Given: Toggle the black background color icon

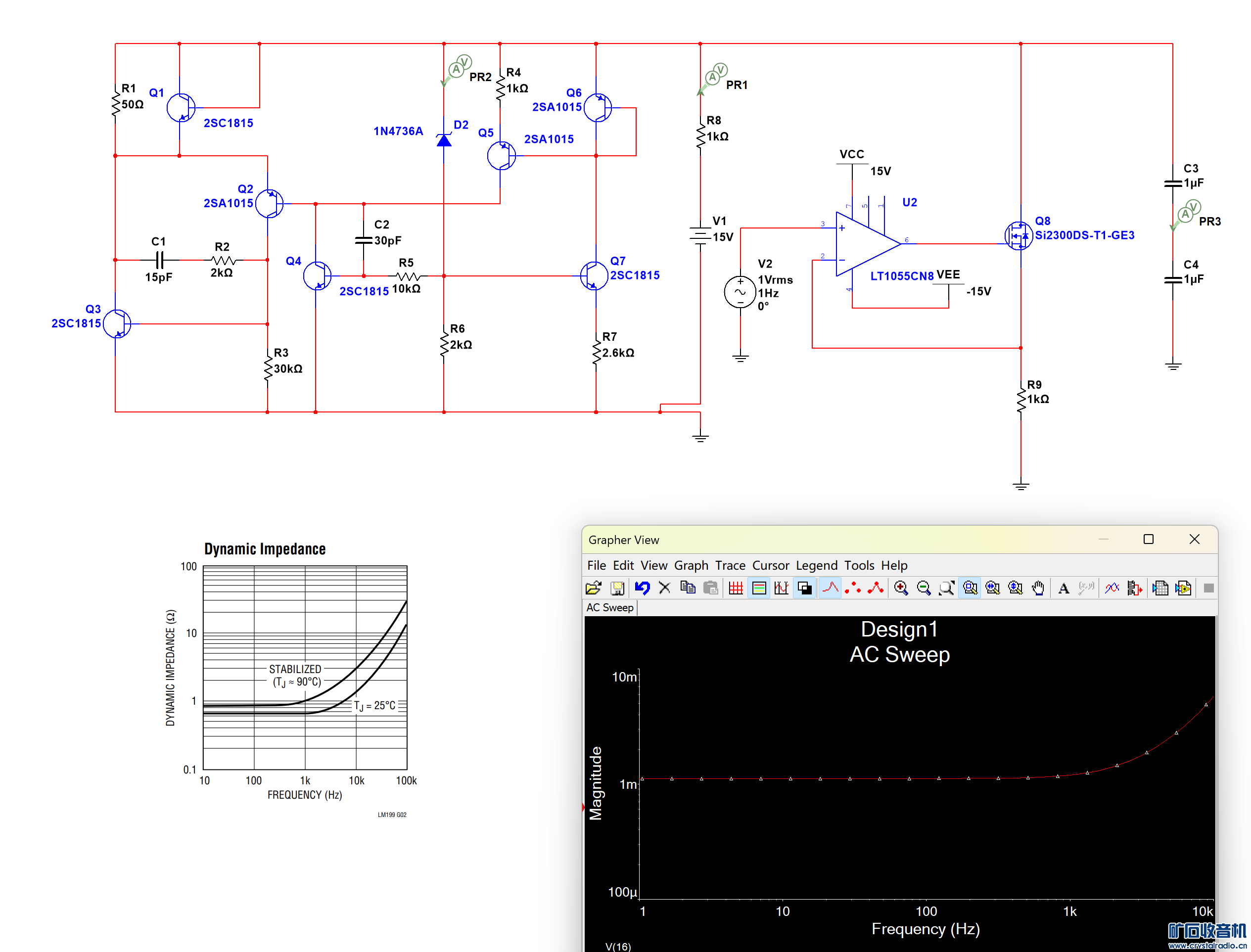Looking at the screenshot, I should click(804, 588).
